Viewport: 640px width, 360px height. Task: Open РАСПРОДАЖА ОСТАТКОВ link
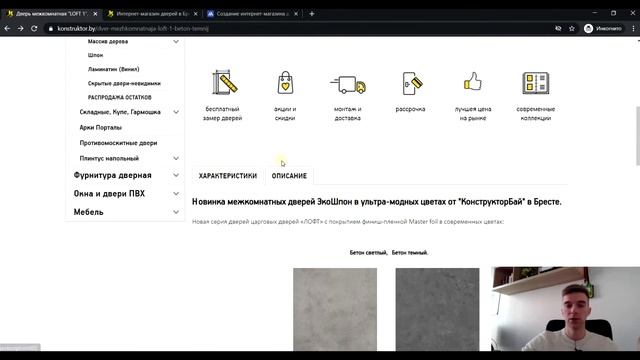click(x=120, y=98)
